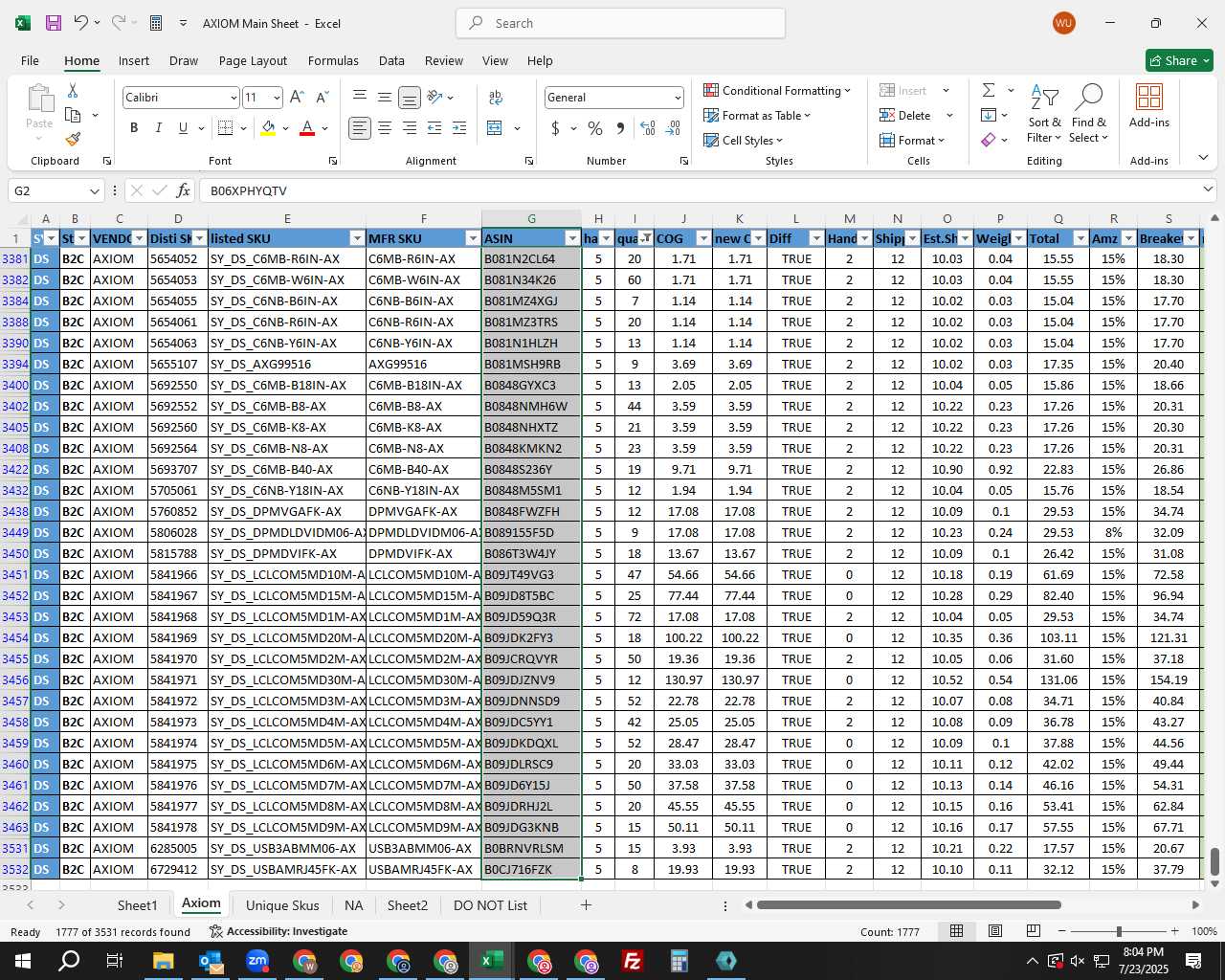
Task: Click the Comma Style icon
Action: [x=620, y=127]
